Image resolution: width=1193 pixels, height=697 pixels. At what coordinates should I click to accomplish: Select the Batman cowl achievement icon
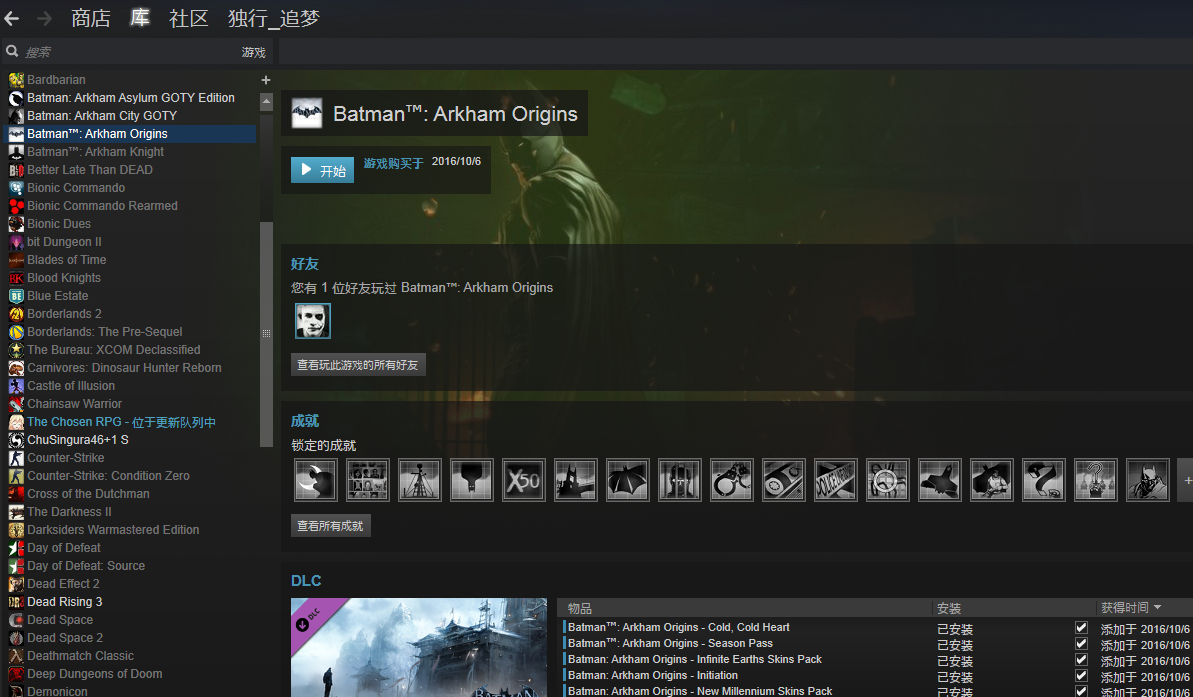click(x=1147, y=480)
